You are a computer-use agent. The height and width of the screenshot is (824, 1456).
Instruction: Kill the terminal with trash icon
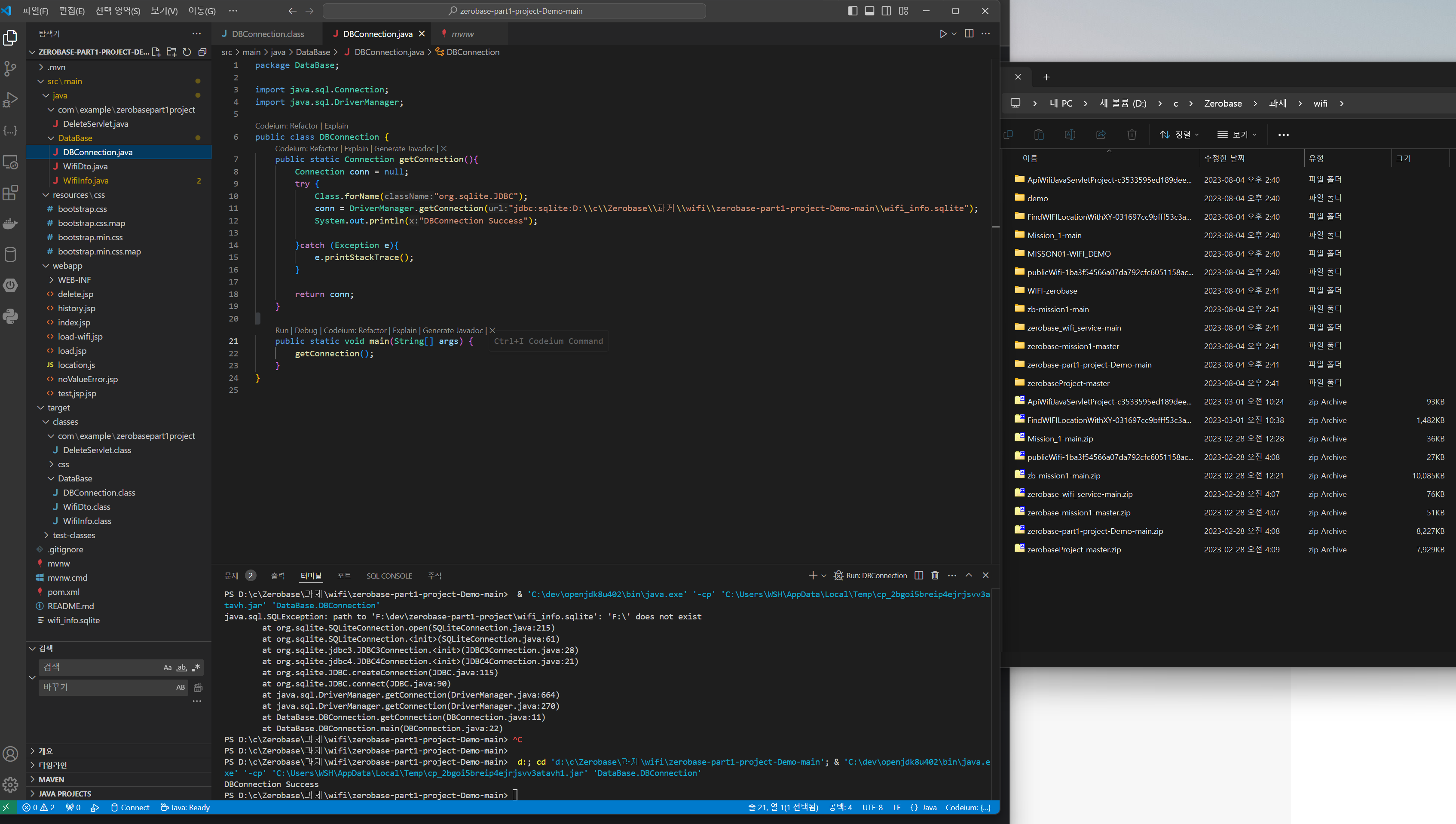[x=935, y=575]
